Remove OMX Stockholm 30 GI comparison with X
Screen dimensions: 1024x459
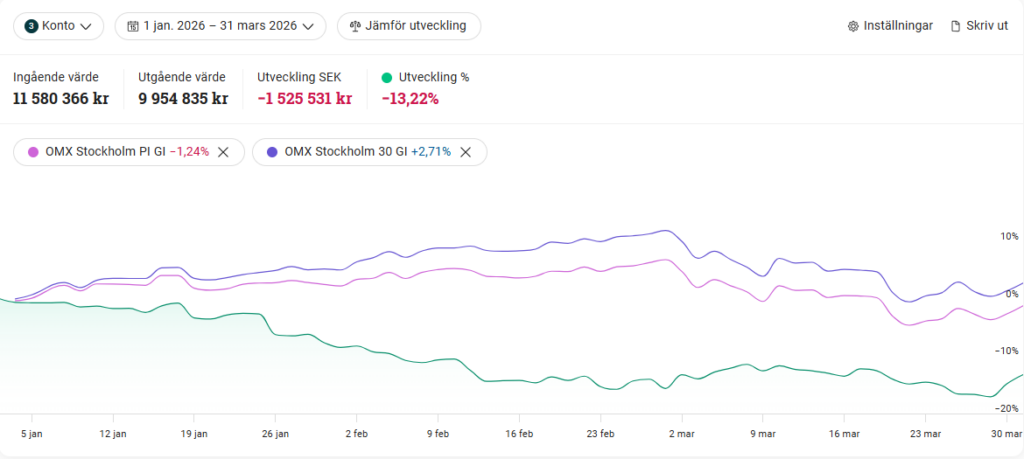pos(466,152)
